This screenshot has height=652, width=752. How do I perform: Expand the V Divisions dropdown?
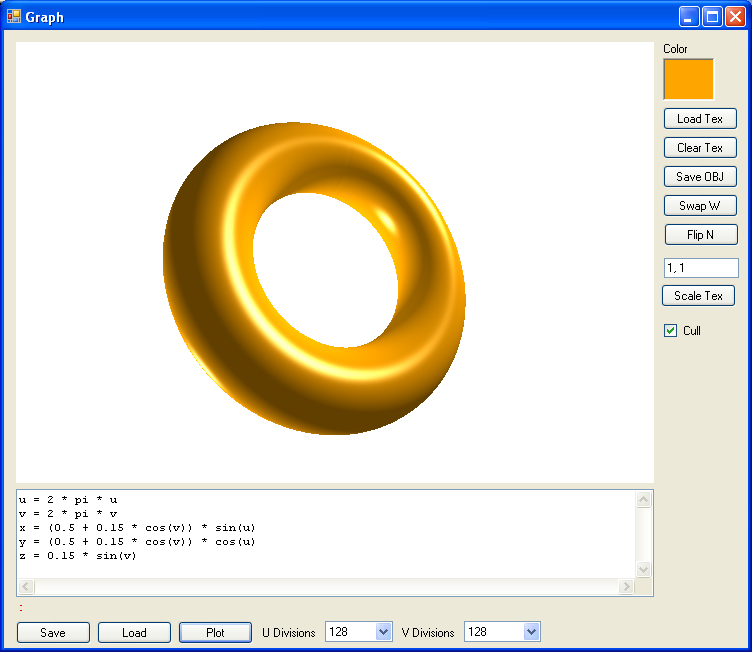tap(531, 632)
